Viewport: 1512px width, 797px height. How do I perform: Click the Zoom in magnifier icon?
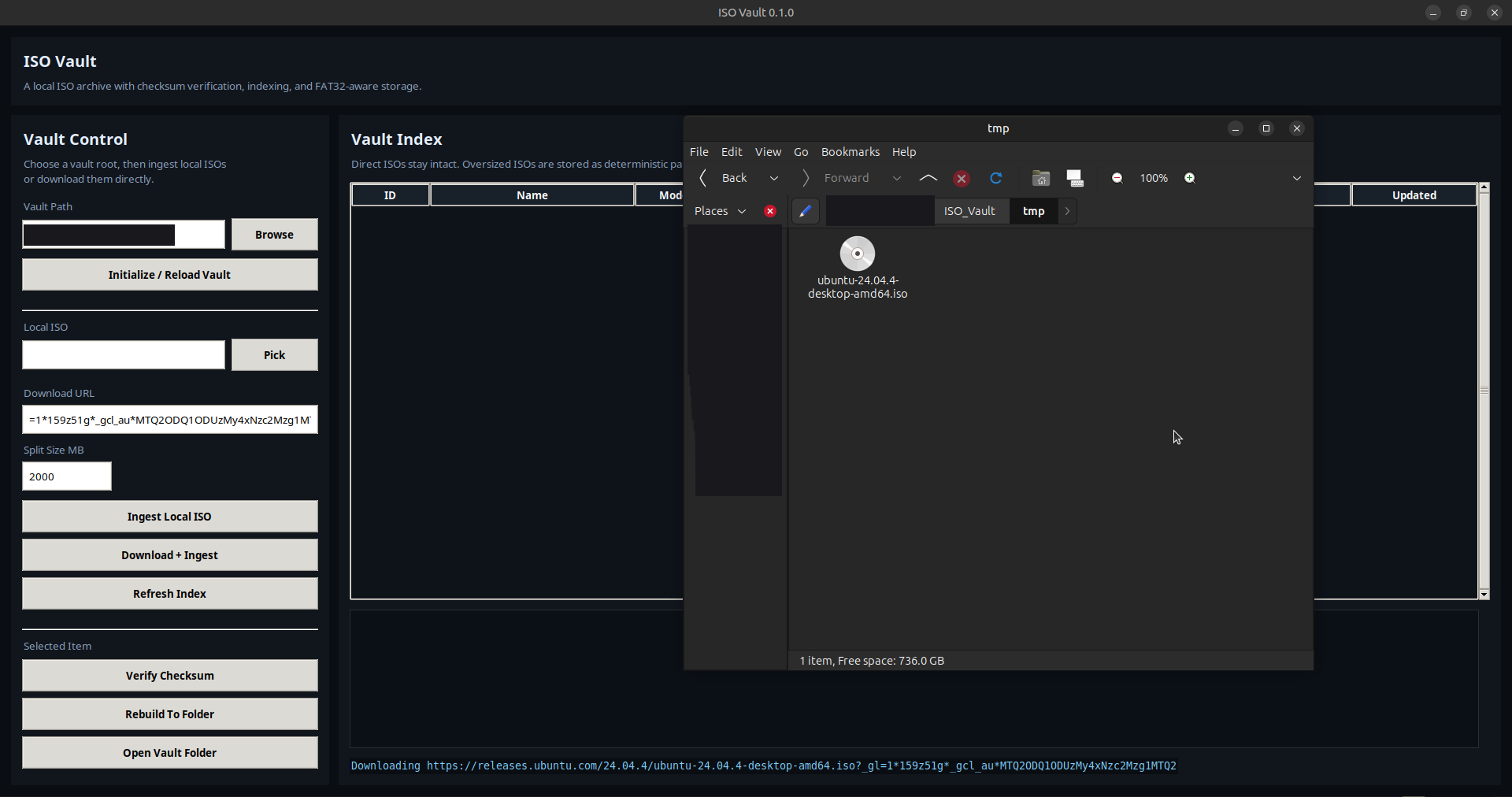click(x=1190, y=178)
